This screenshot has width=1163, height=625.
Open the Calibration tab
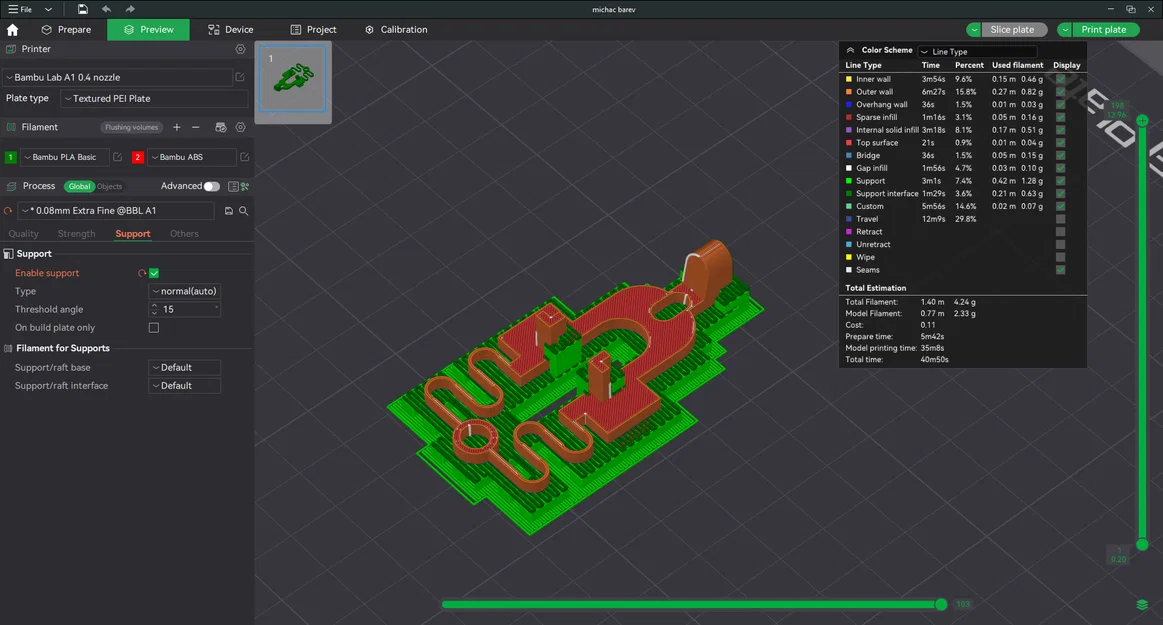point(396,30)
